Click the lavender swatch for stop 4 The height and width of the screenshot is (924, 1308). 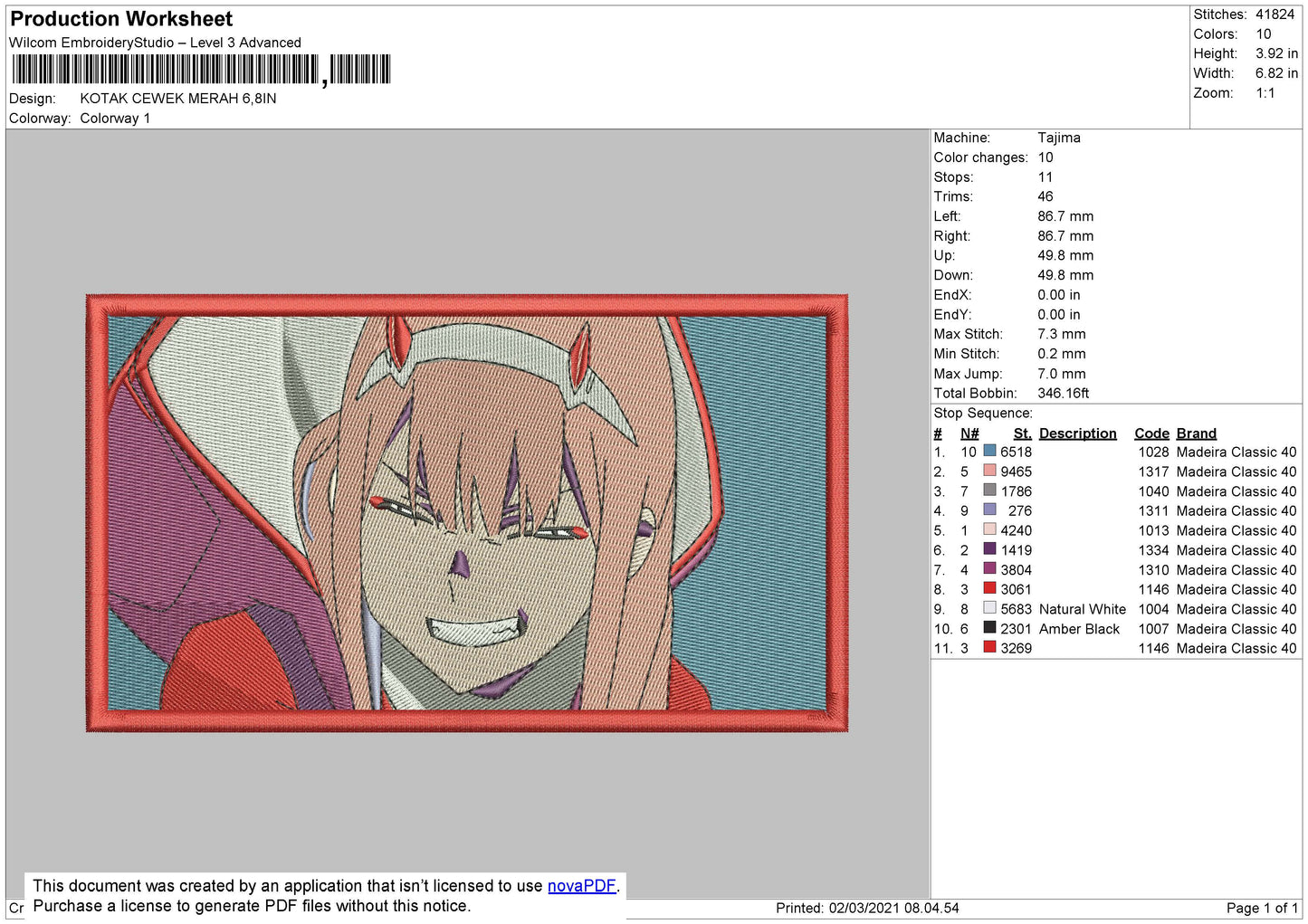coord(990,510)
